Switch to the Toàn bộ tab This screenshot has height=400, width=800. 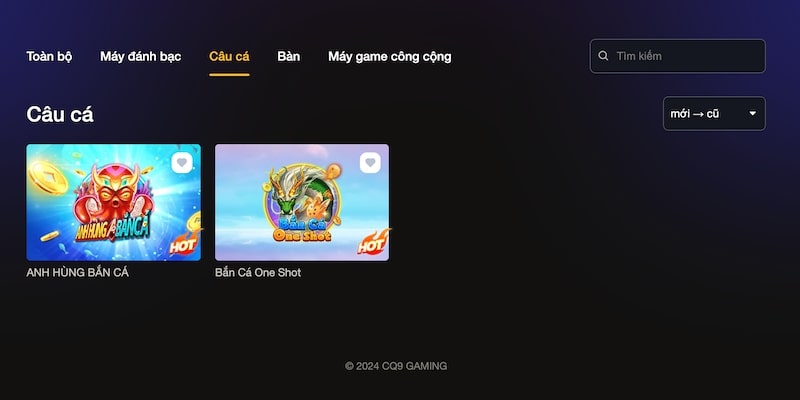pos(49,56)
